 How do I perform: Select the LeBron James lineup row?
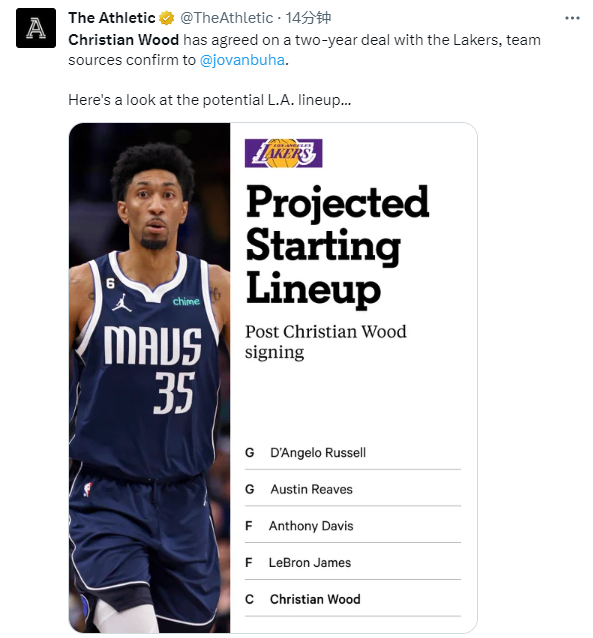click(352, 562)
